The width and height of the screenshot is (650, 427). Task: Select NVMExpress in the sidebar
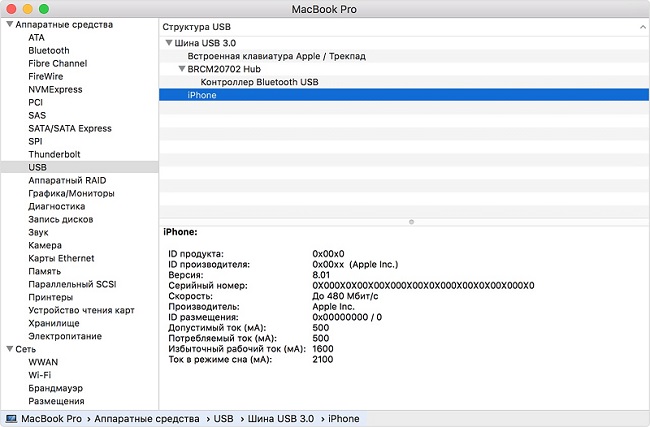pyautogui.click(x=56, y=89)
